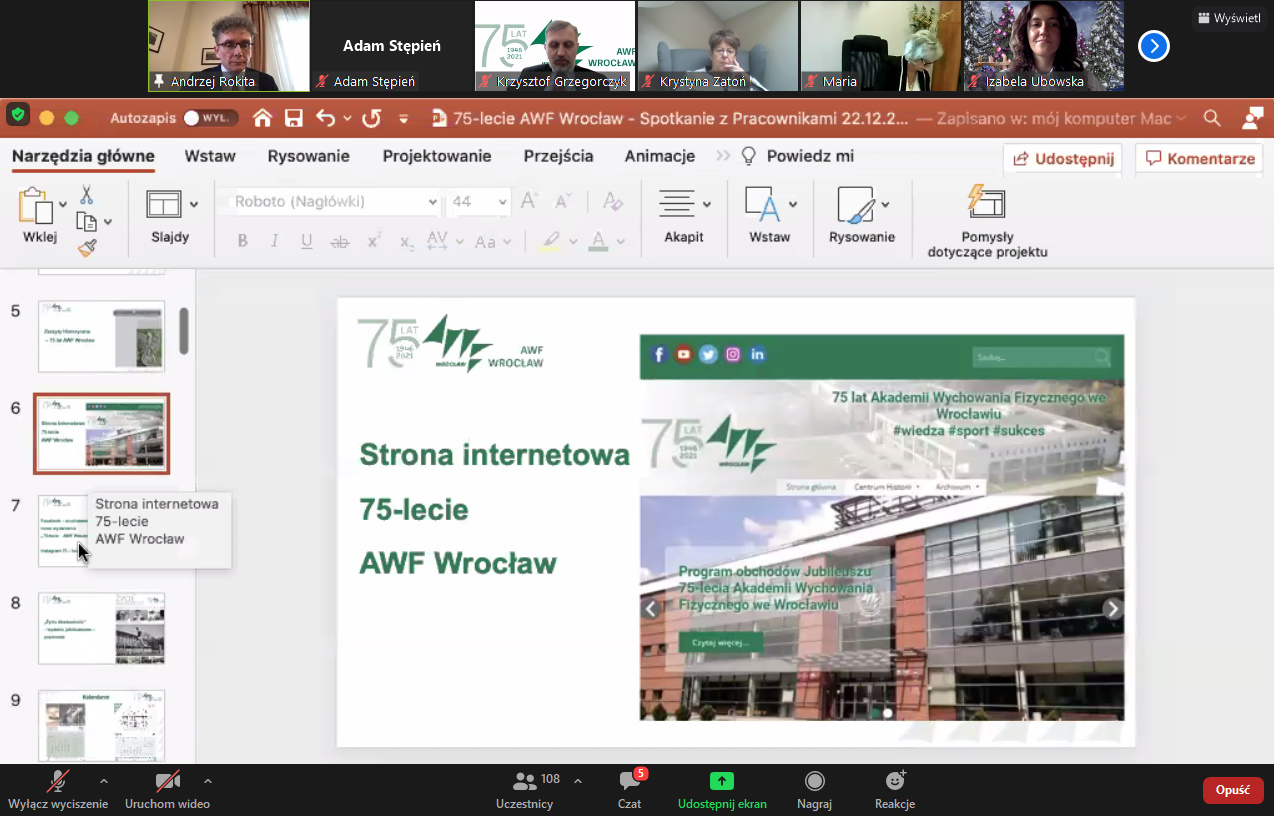Cut selection with scissors icon
The width and height of the screenshot is (1274, 816).
[x=86, y=195]
